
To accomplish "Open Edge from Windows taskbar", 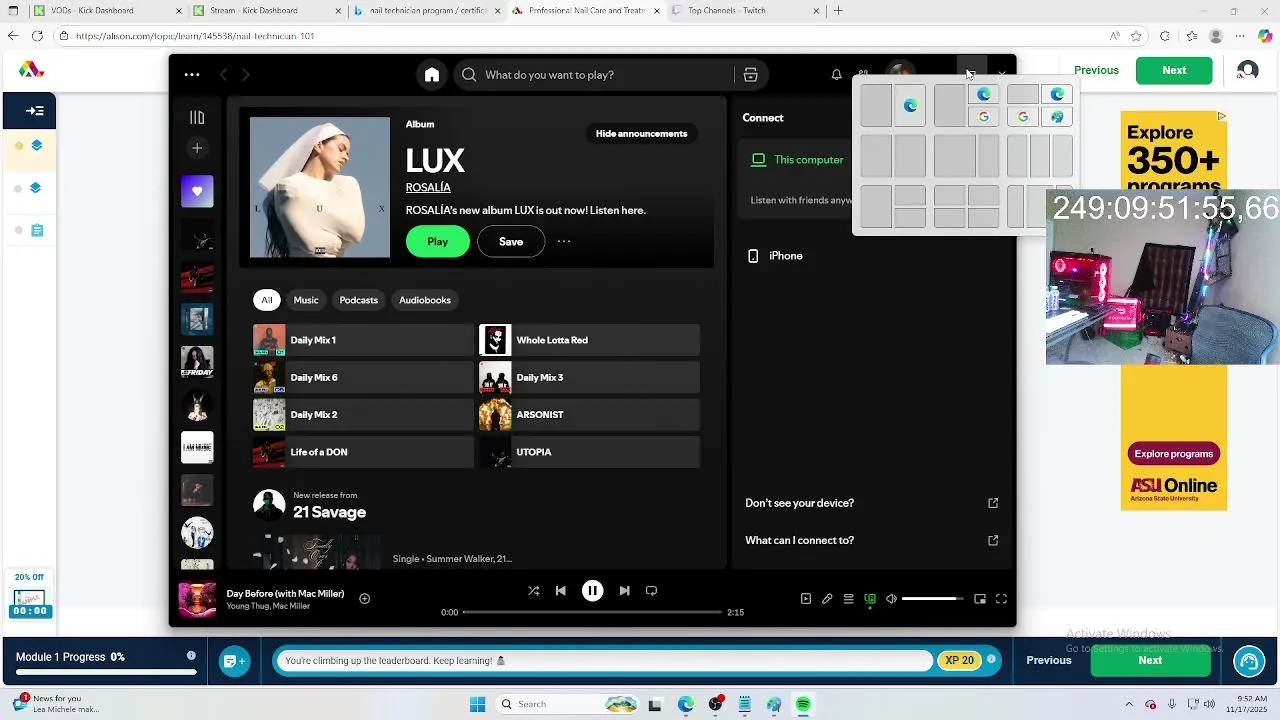I will [x=685, y=704].
